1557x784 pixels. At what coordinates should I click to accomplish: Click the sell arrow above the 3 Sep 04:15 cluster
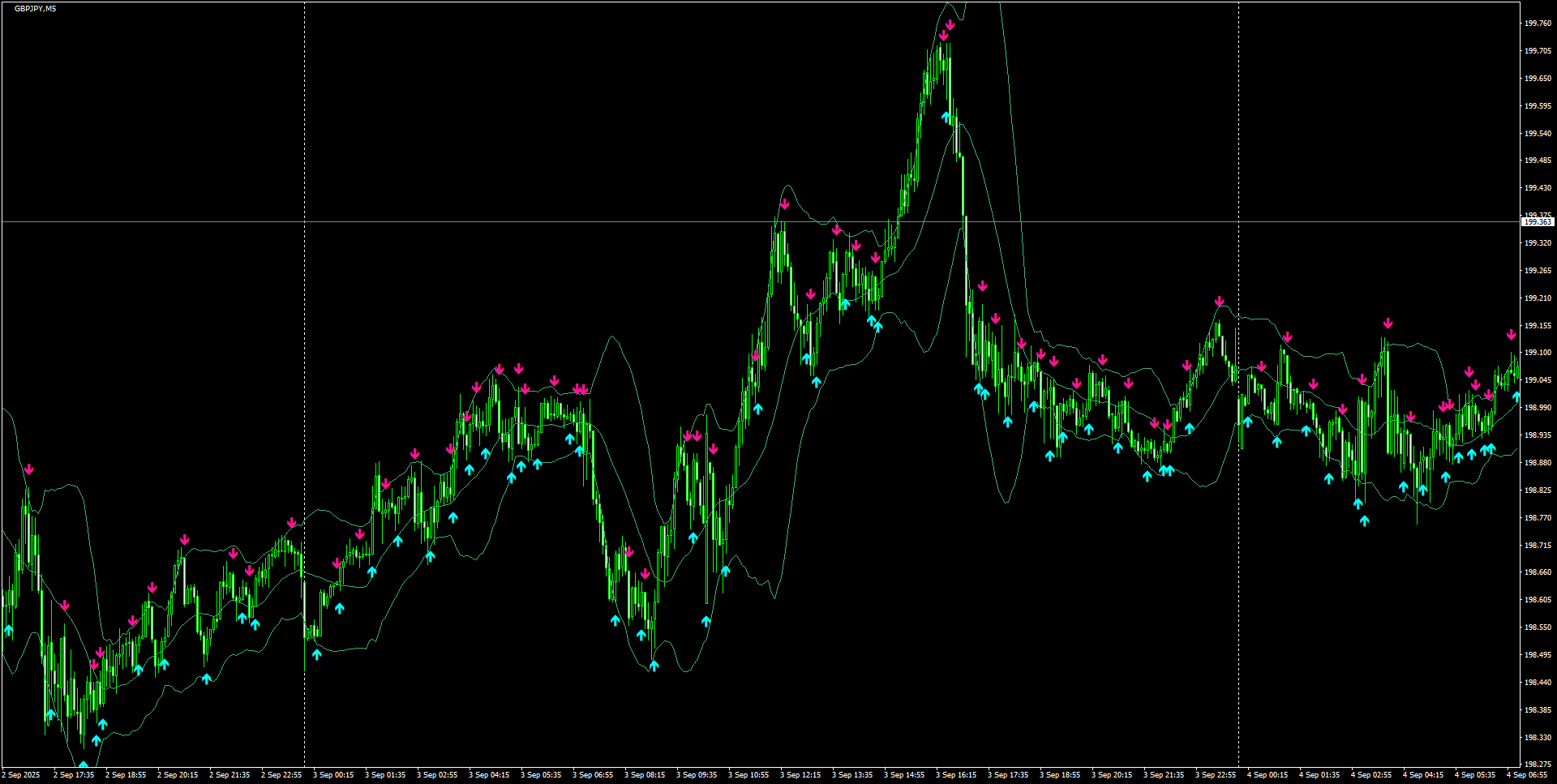(x=500, y=369)
